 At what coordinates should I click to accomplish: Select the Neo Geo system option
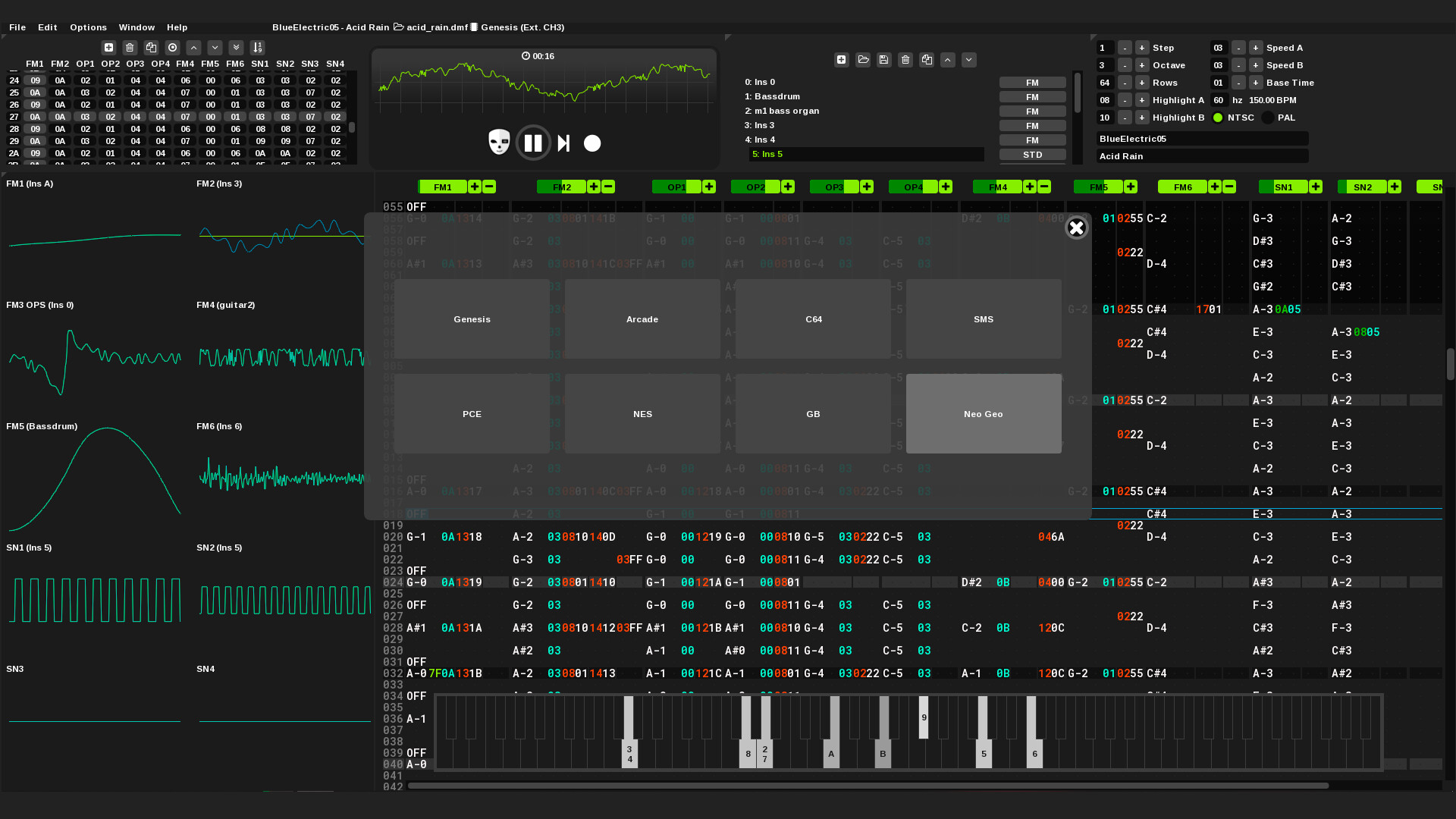[x=983, y=413]
